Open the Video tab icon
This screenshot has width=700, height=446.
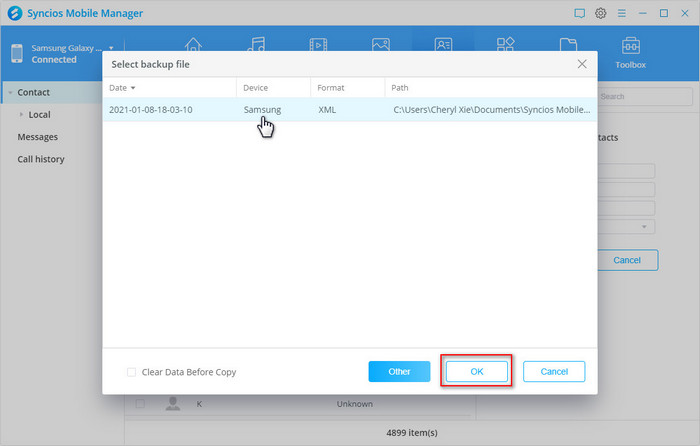pyautogui.click(x=318, y=44)
